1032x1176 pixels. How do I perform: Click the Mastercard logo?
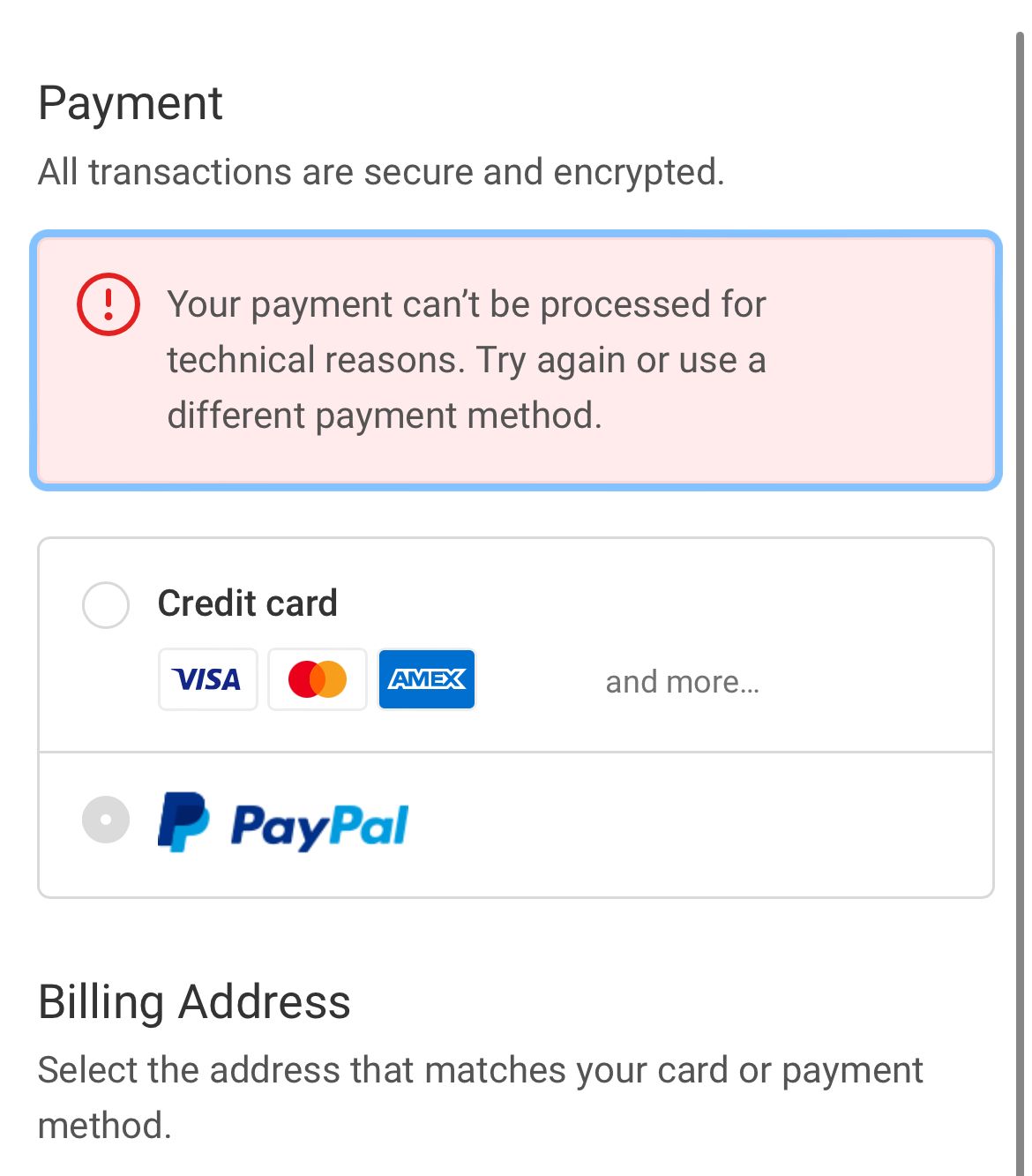click(x=318, y=679)
